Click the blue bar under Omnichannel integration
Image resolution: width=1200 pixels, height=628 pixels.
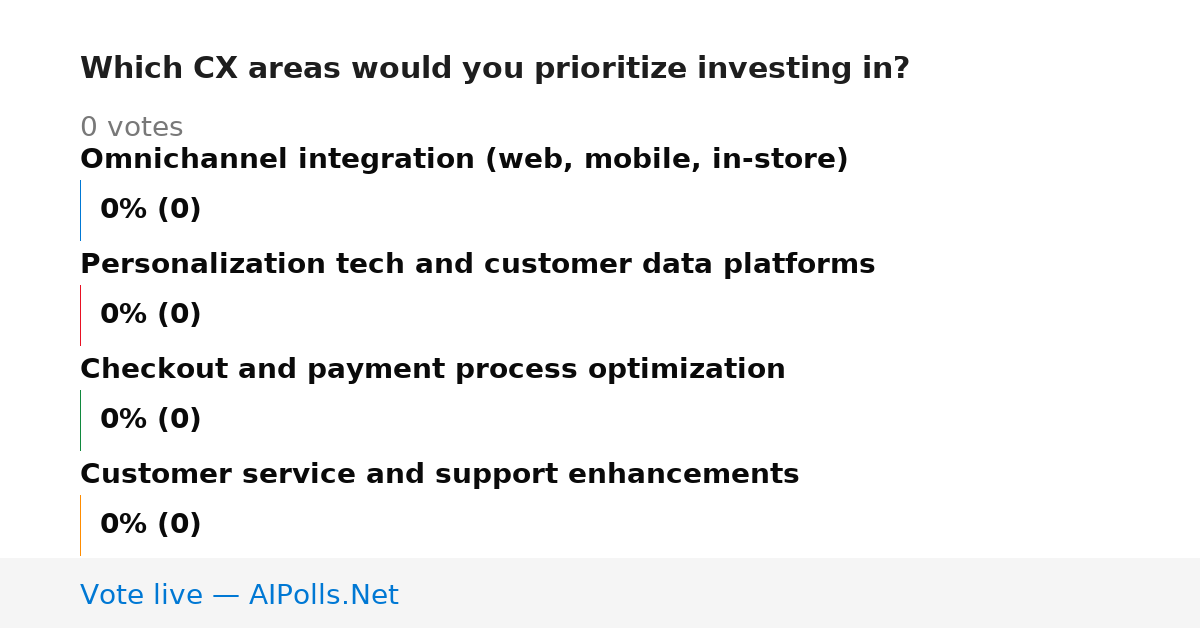tap(80, 210)
